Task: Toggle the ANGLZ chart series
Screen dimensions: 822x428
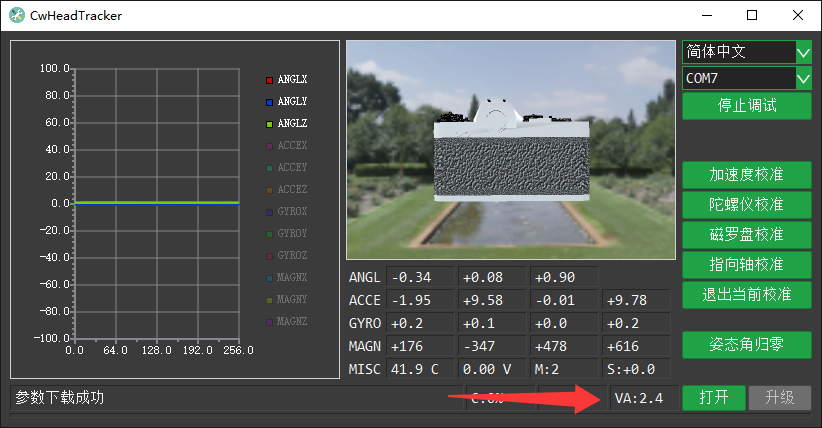Action: point(287,124)
